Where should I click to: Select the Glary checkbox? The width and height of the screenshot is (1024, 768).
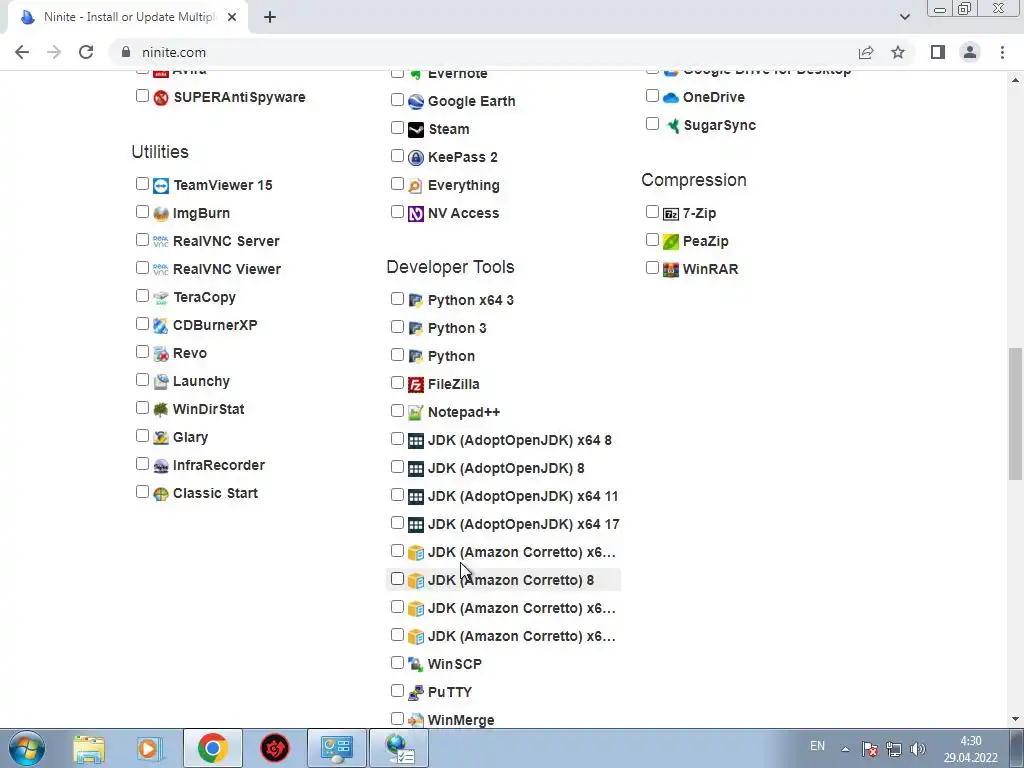142,436
